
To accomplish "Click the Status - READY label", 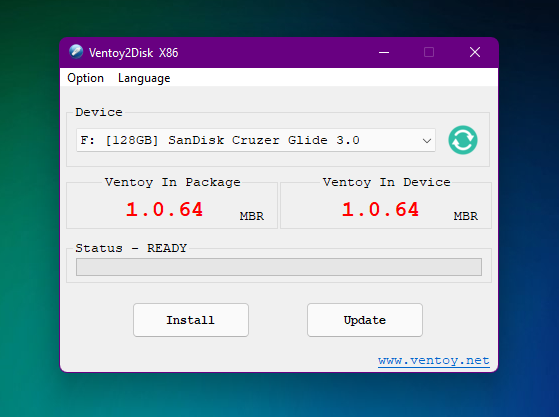I will point(131,248).
